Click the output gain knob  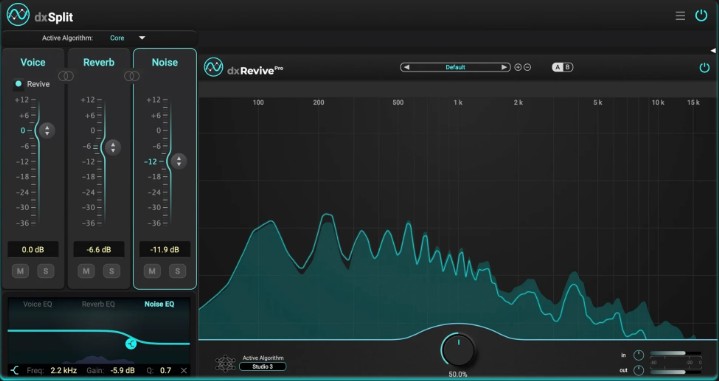[x=638, y=370]
